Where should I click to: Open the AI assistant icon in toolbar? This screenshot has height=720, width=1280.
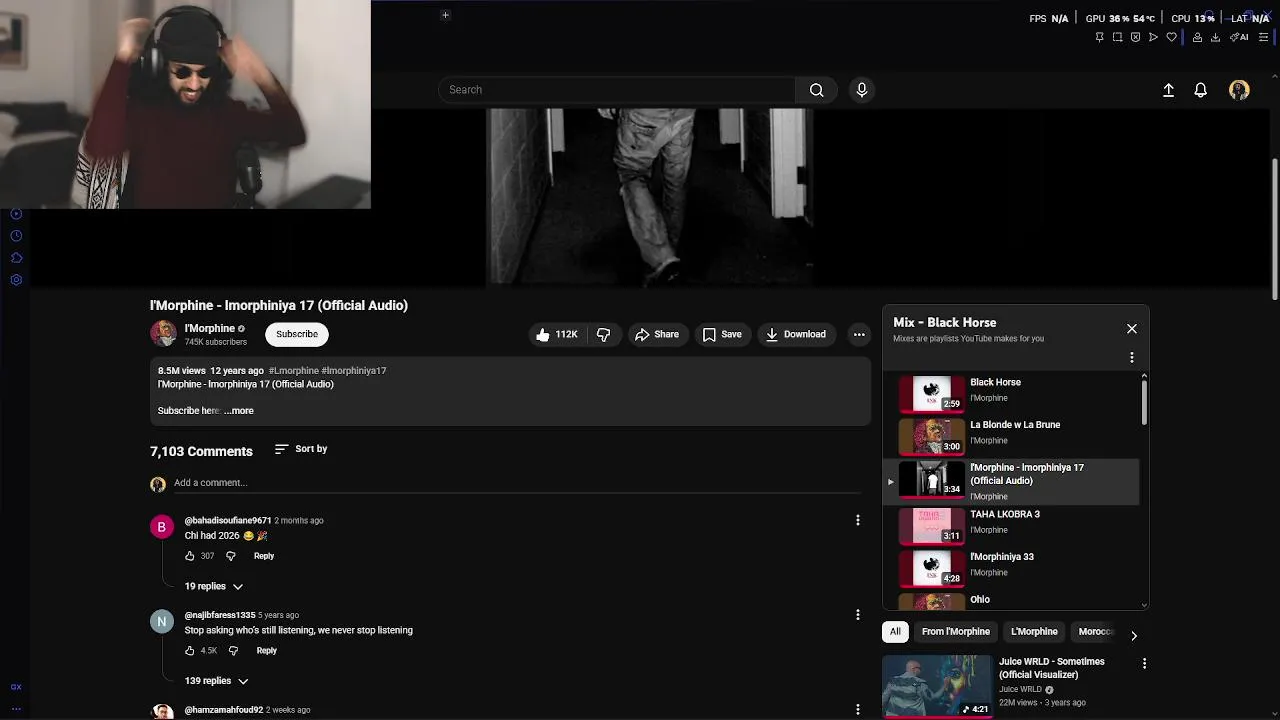point(1239,37)
